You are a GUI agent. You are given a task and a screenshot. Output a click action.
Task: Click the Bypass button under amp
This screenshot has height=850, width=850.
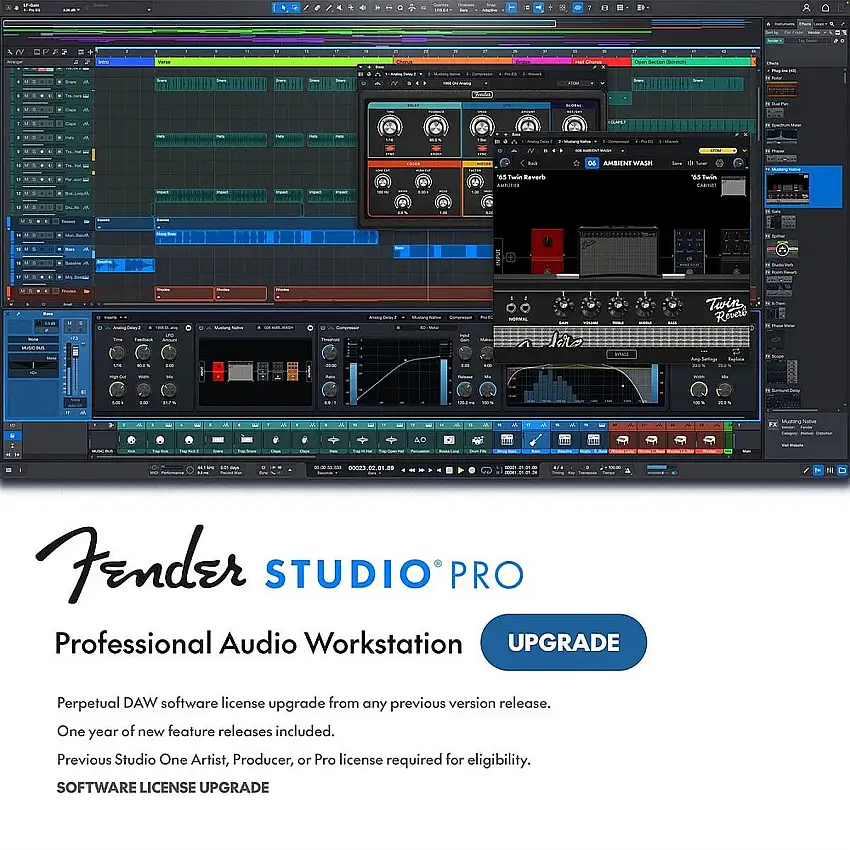(621, 354)
